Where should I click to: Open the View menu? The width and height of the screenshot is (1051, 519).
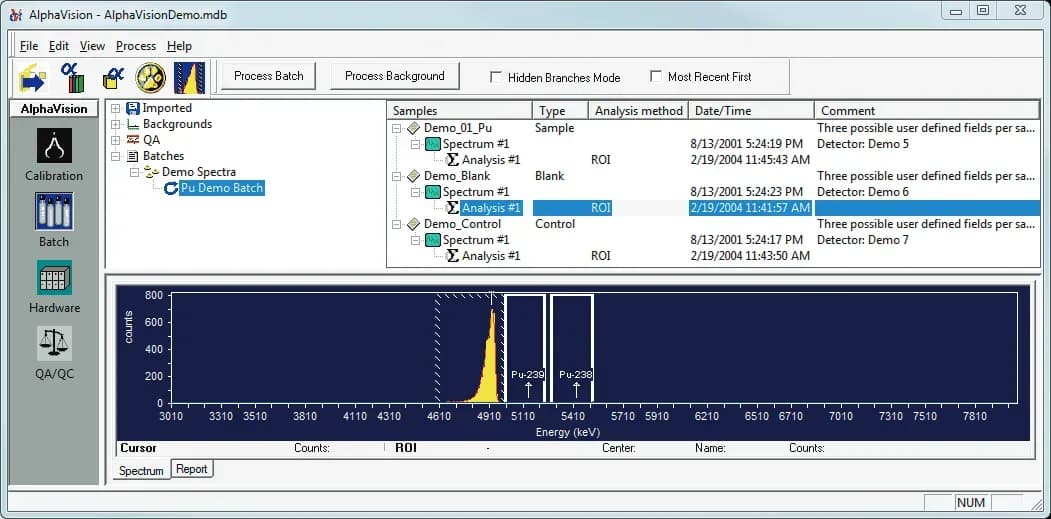pos(92,46)
